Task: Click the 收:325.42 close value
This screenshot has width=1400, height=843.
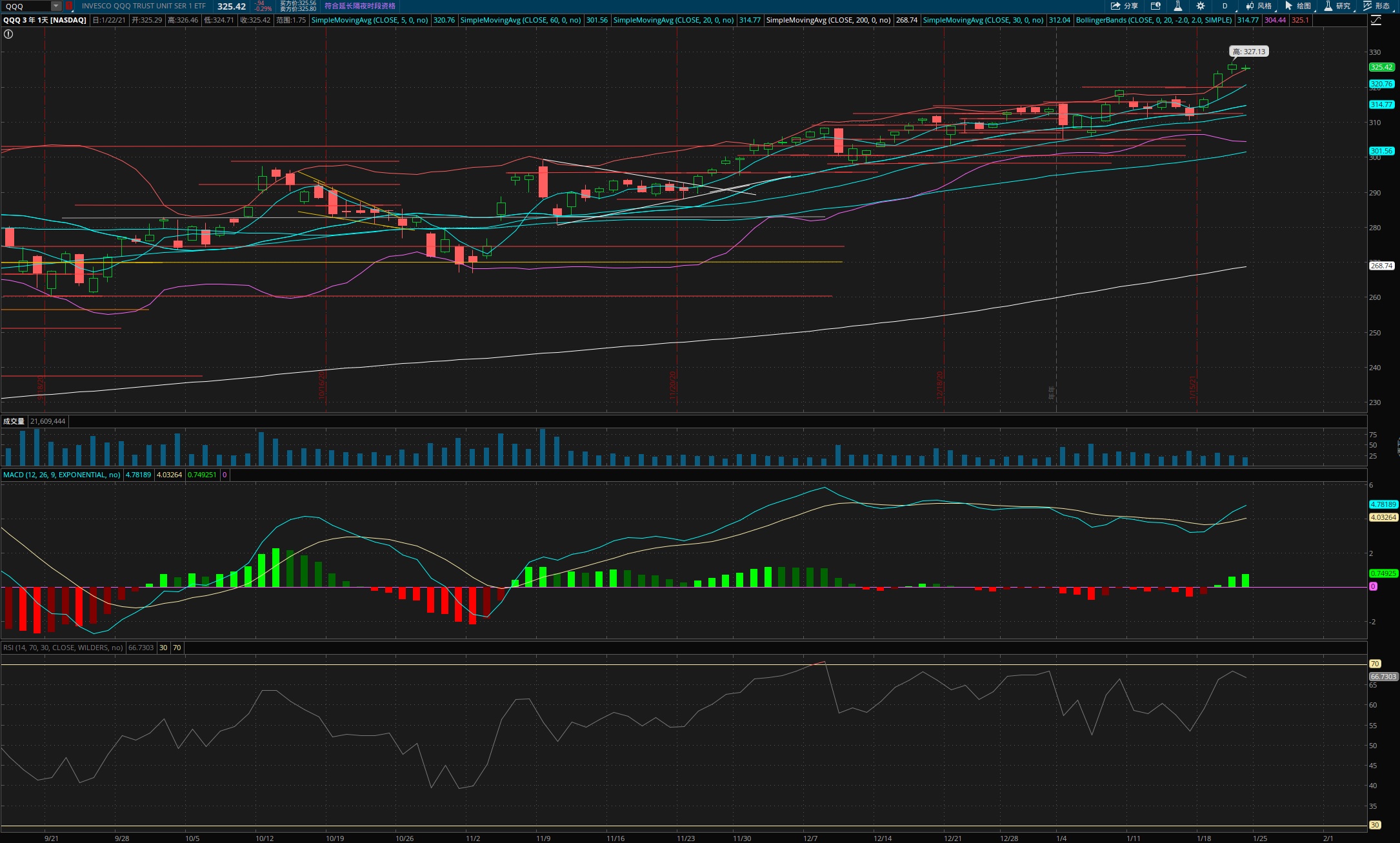Action: pos(255,20)
